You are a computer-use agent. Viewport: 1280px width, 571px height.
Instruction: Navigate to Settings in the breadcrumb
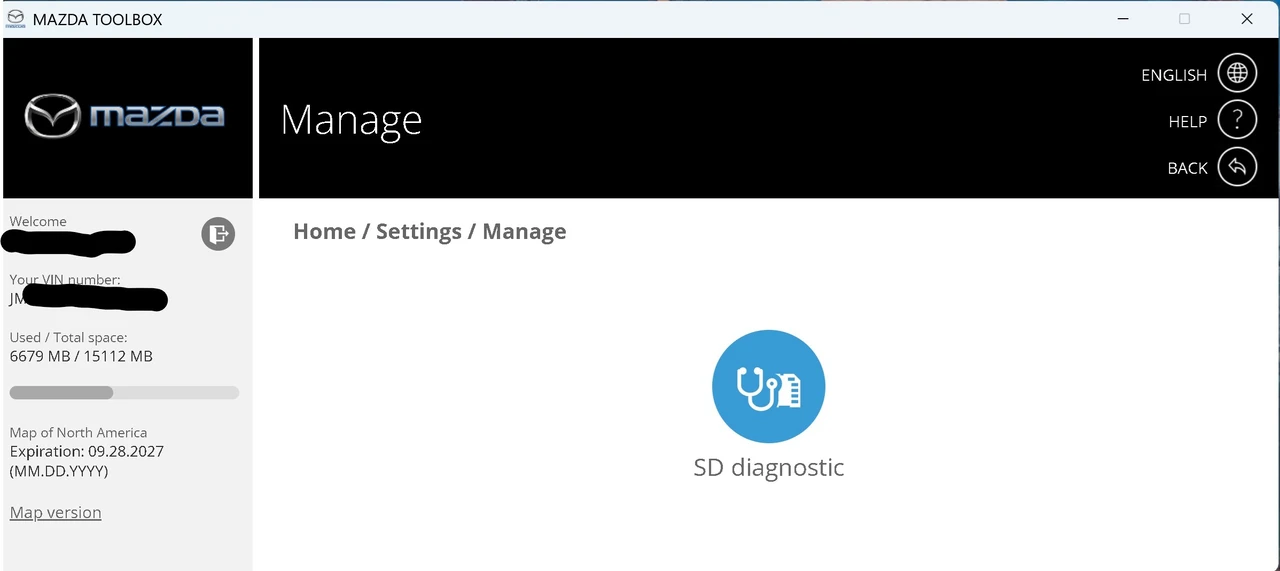pyautogui.click(x=419, y=231)
